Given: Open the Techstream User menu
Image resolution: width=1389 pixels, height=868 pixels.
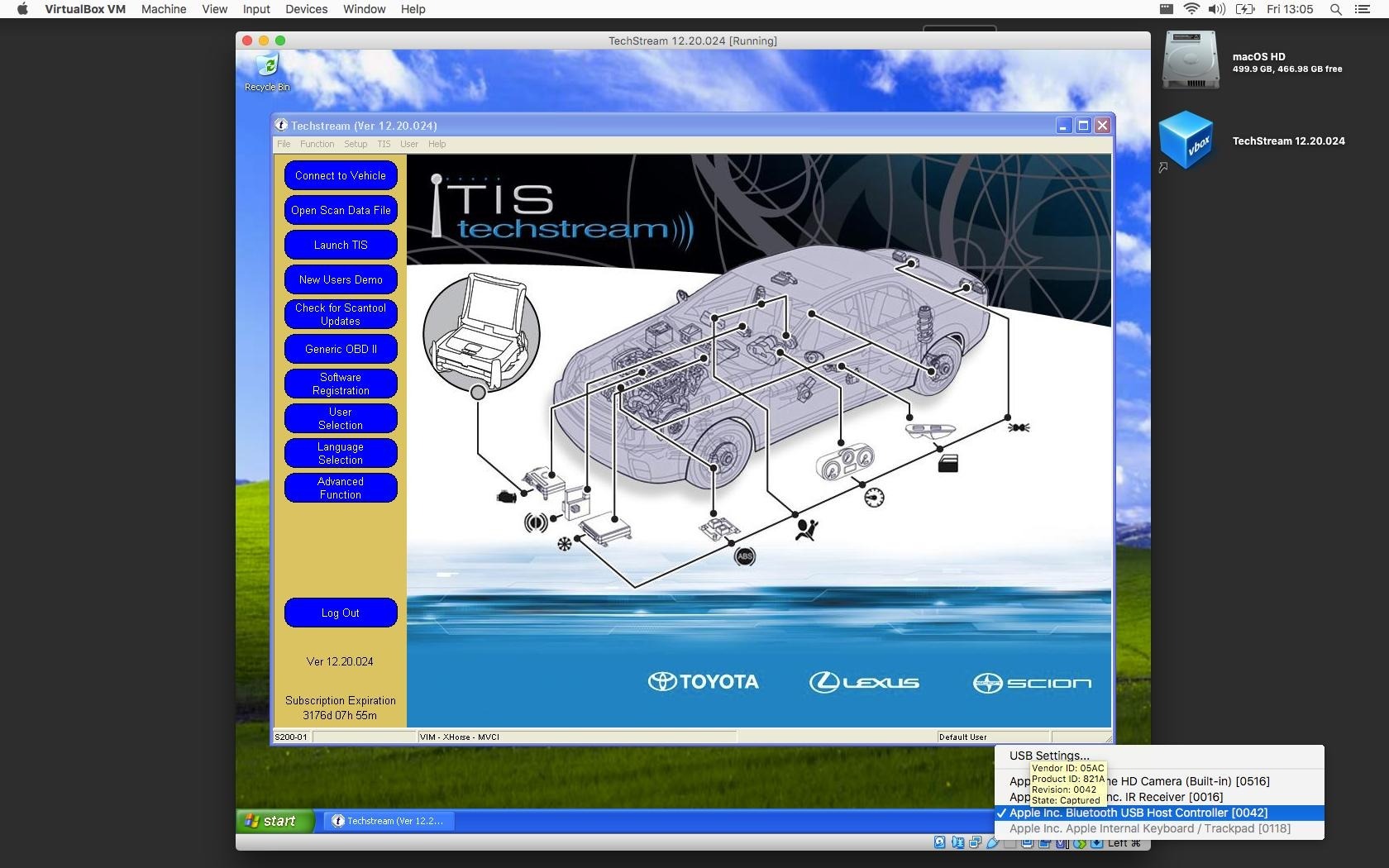Looking at the screenshot, I should click(409, 144).
